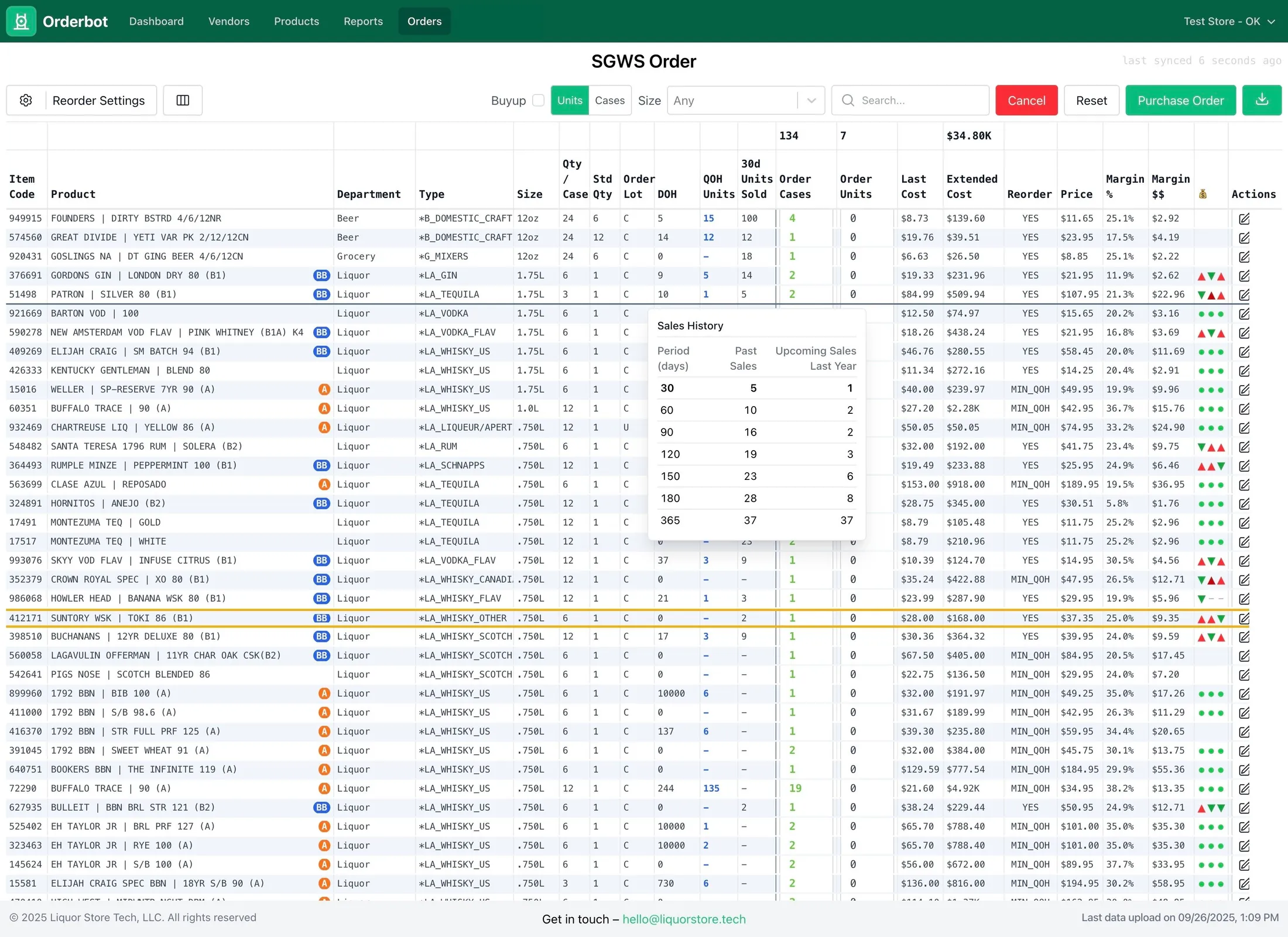
Task: Click item code 949915
Action: pos(26,218)
